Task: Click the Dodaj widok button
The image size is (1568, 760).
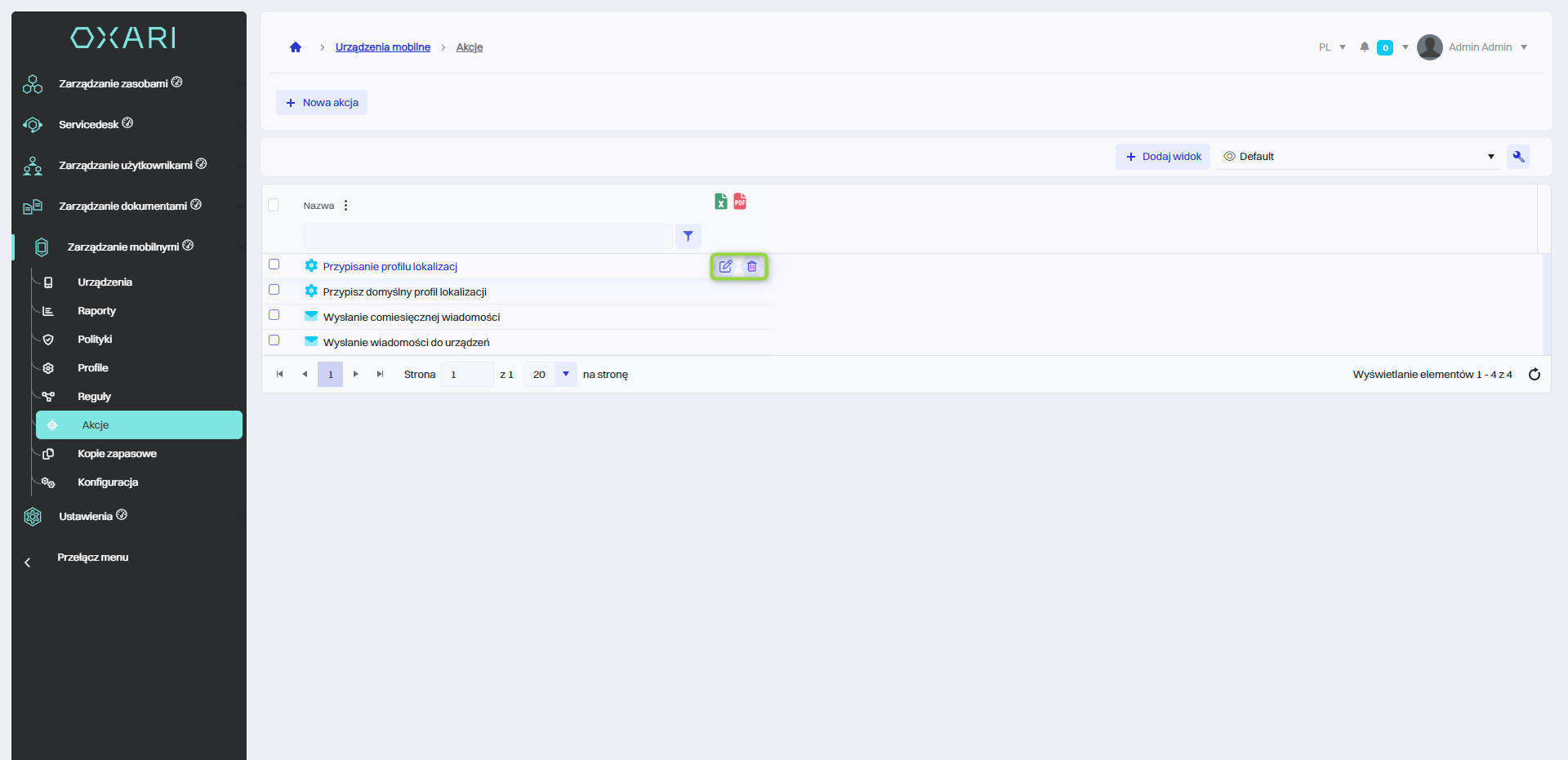Action: [1163, 157]
